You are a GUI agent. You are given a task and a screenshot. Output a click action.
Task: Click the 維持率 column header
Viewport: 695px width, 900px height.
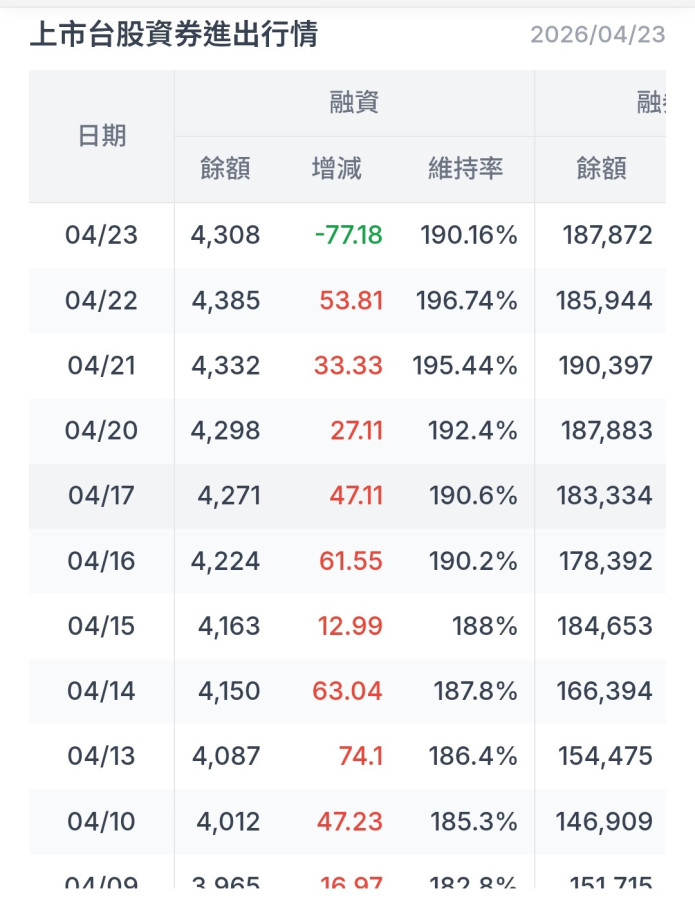click(465, 169)
